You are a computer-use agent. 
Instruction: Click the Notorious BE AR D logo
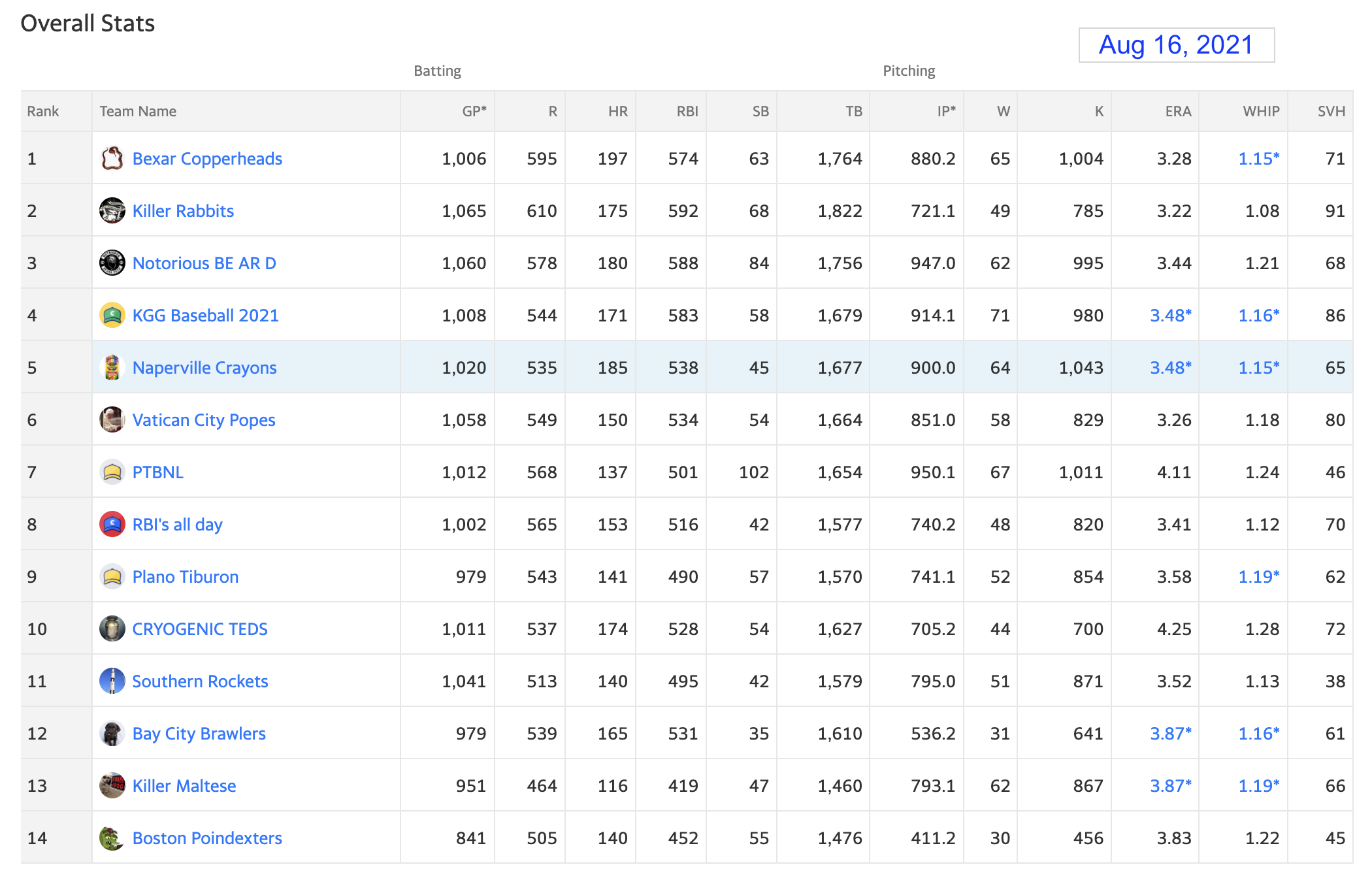(112, 263)
